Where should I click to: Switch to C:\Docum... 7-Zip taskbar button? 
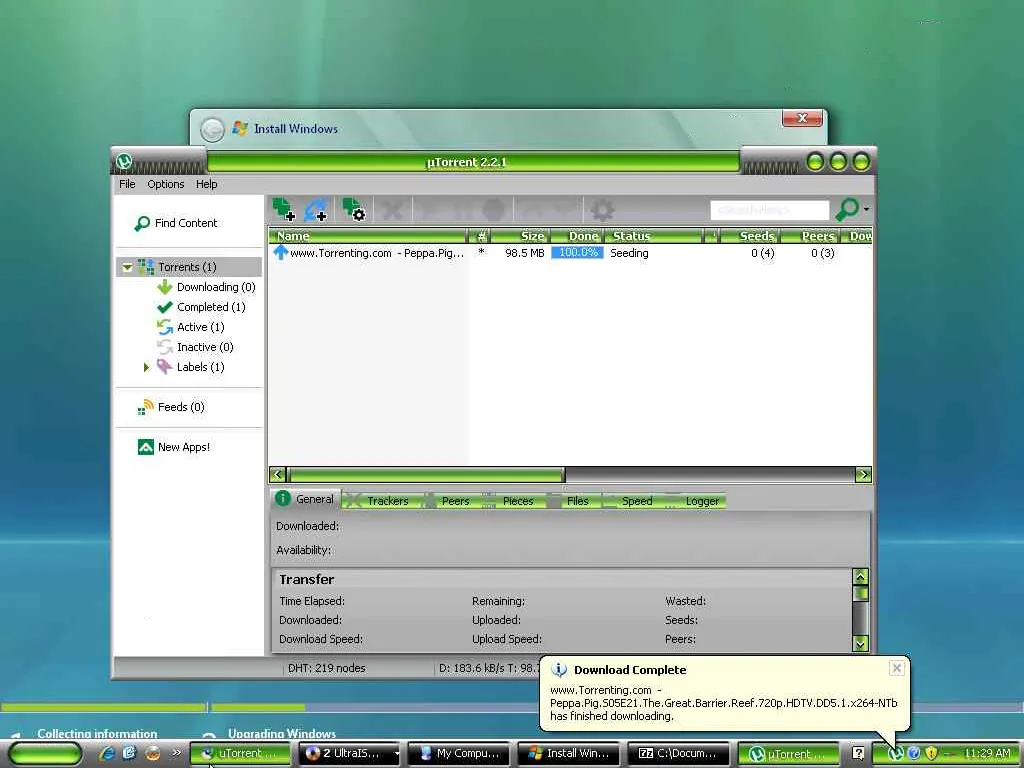coord(679,754)
